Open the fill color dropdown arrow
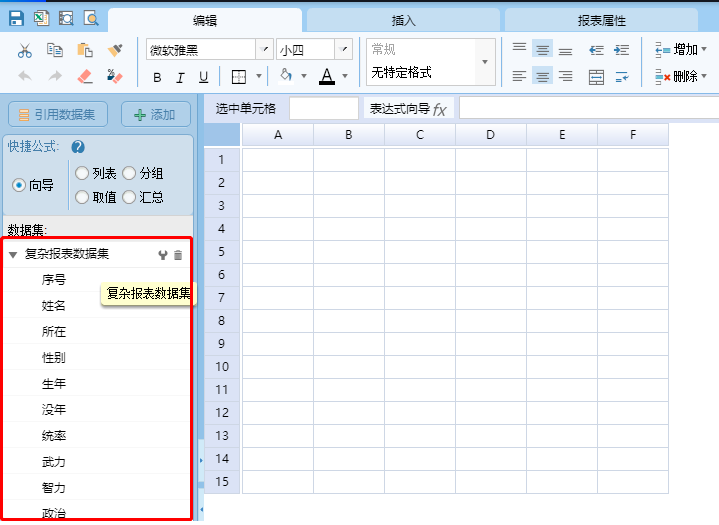 tap(304, 76)
